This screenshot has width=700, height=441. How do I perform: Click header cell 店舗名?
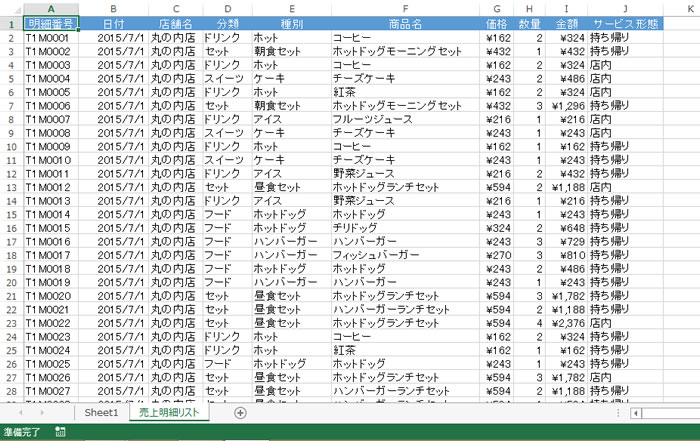click(176, 24)
